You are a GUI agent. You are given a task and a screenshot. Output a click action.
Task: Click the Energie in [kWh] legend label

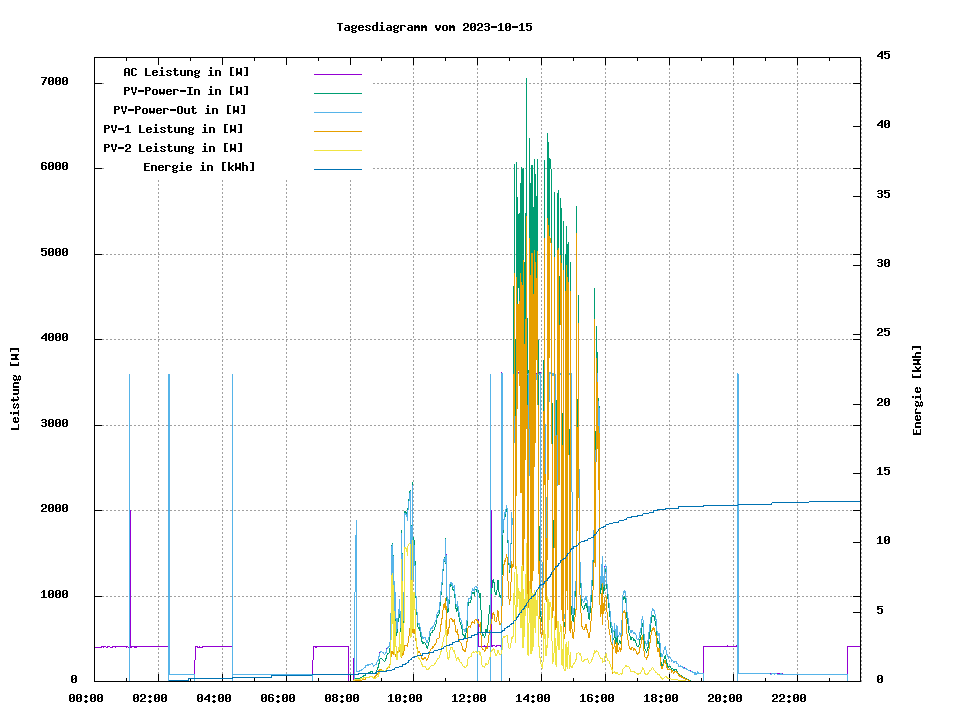coord(199,167)
